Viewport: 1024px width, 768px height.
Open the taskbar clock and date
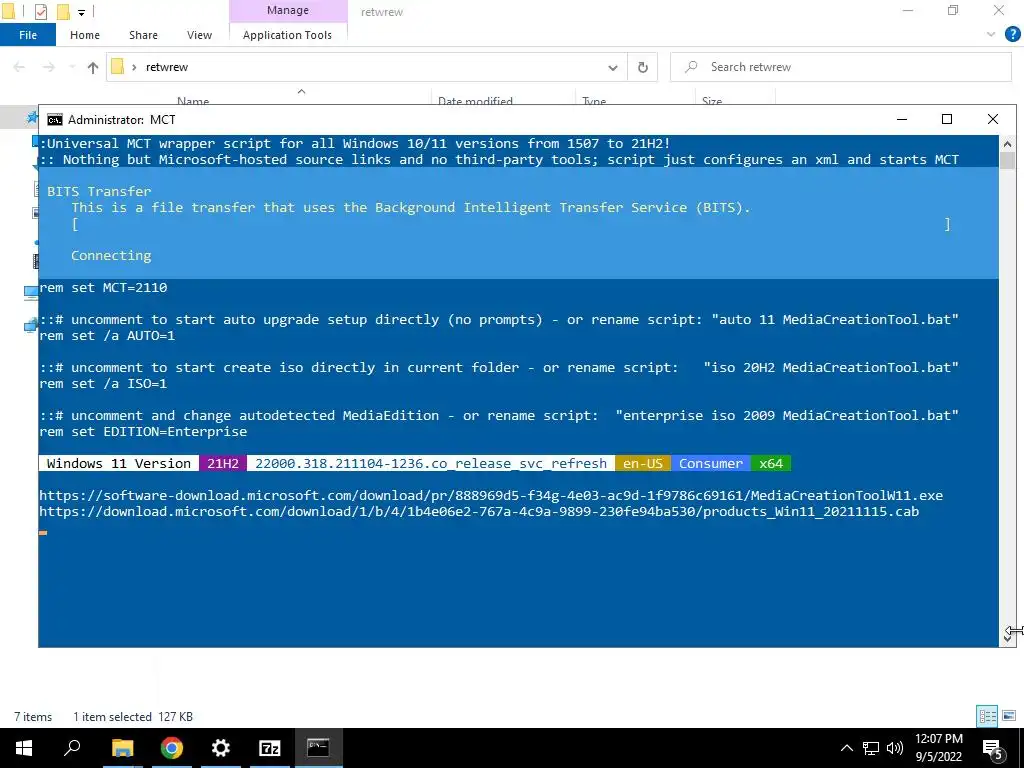(938, 748)
